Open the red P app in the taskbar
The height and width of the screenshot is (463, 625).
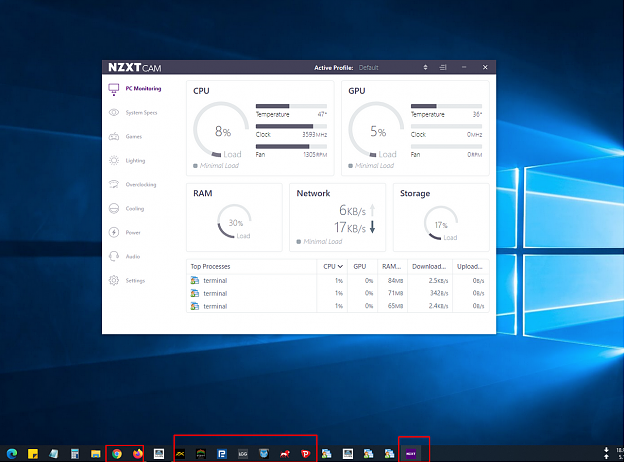click(306, 453)
